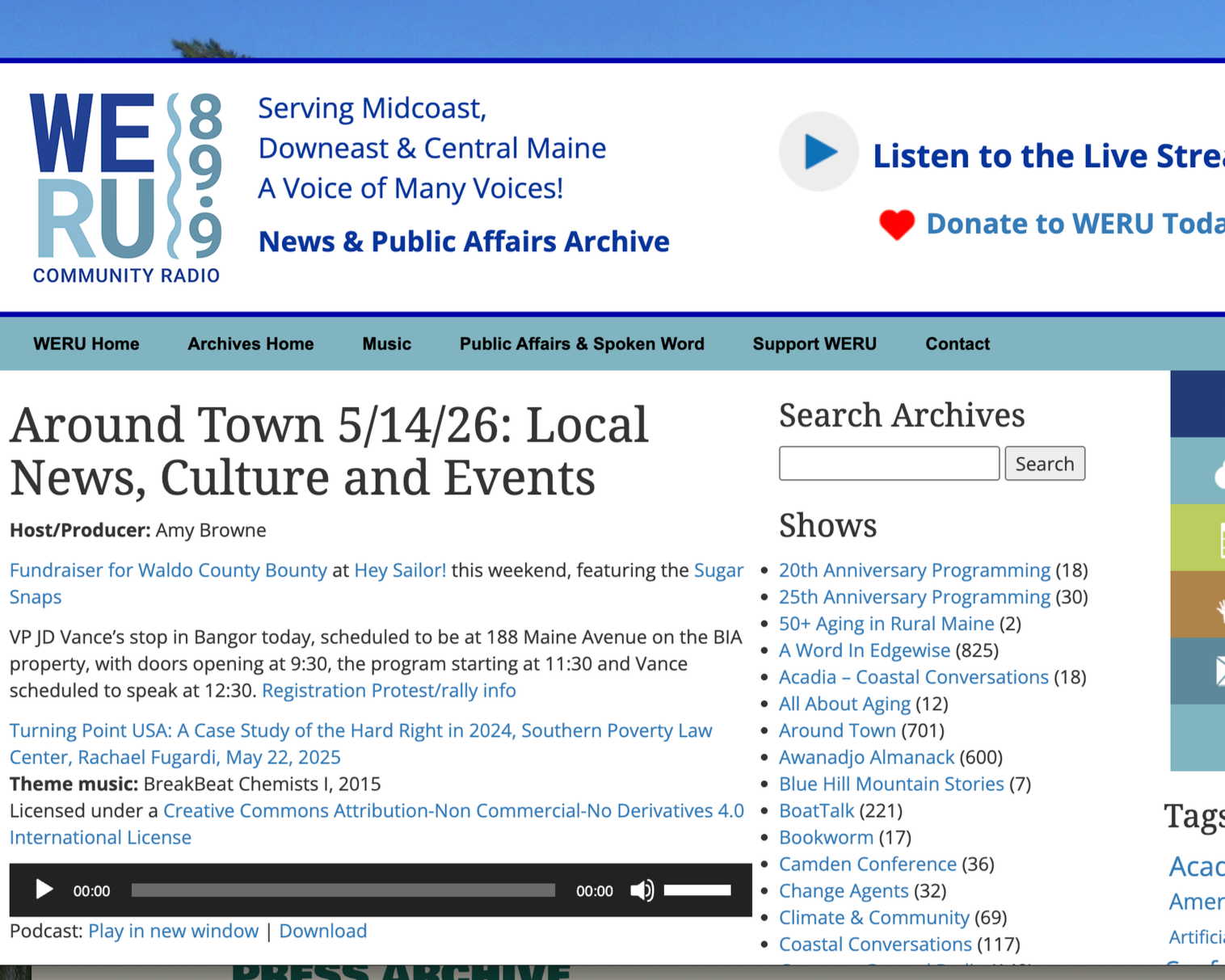Open the Music menu item
1225x980 pixels.
387,344
